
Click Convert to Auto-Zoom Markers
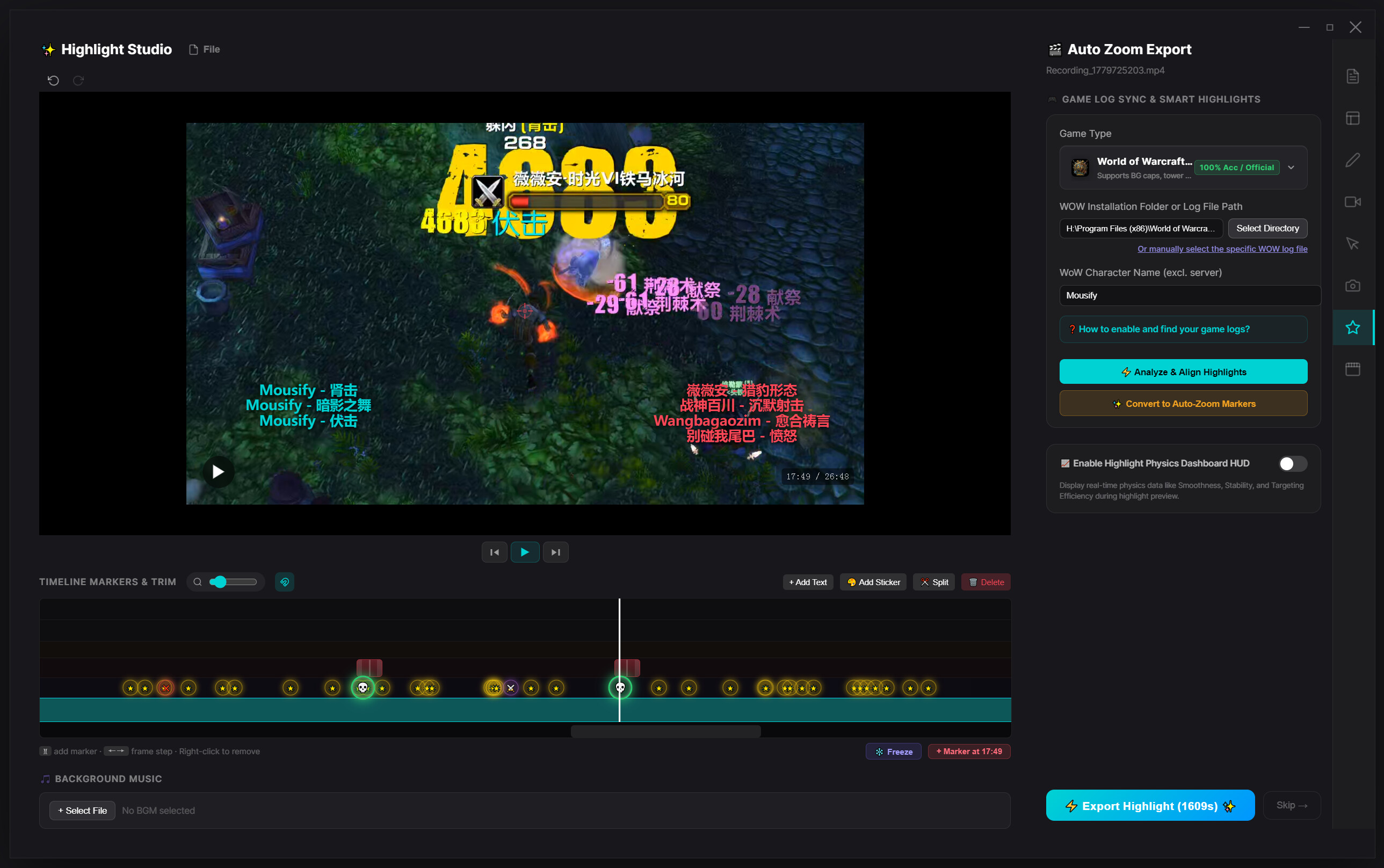click(x=1183, y=404)
